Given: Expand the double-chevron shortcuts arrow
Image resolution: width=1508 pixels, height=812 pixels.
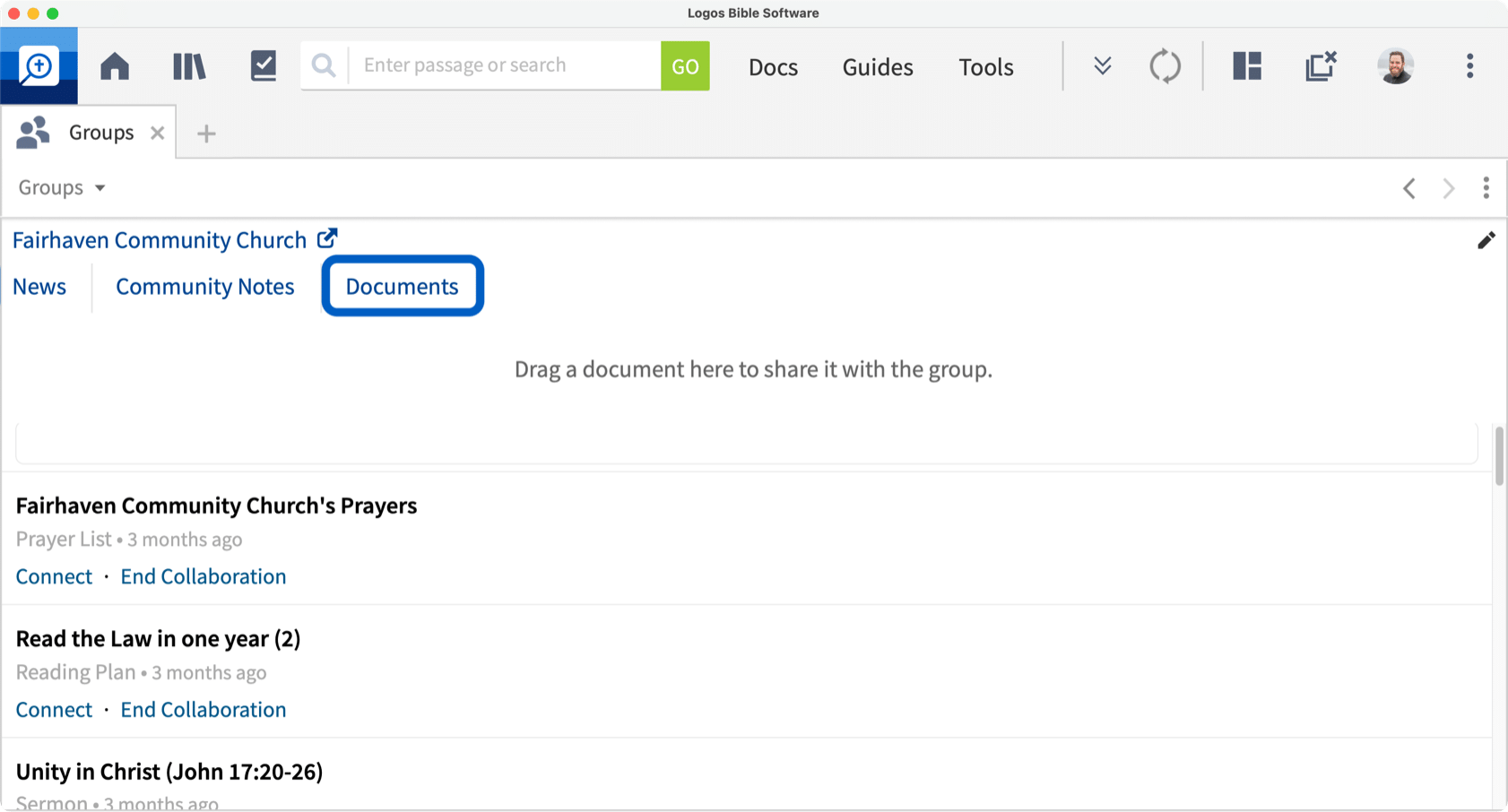Looking at the screenshot, I should (x=1103, y=65).
